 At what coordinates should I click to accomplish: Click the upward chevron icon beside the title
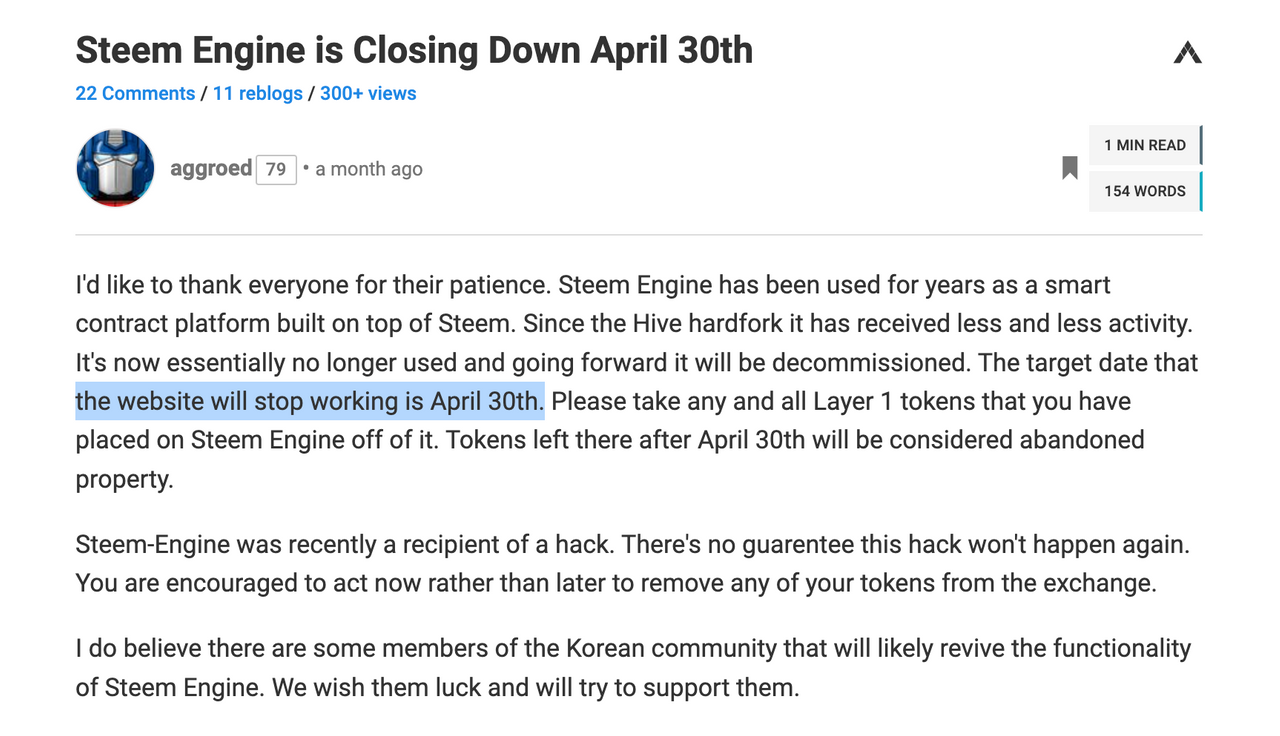coord(1187,53)
